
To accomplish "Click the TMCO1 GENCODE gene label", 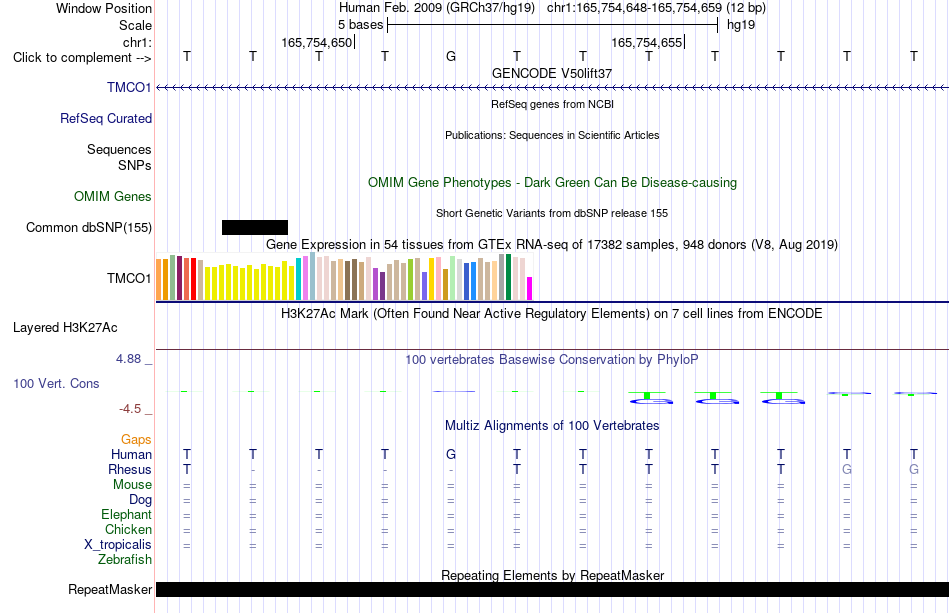I will point(129,87).
